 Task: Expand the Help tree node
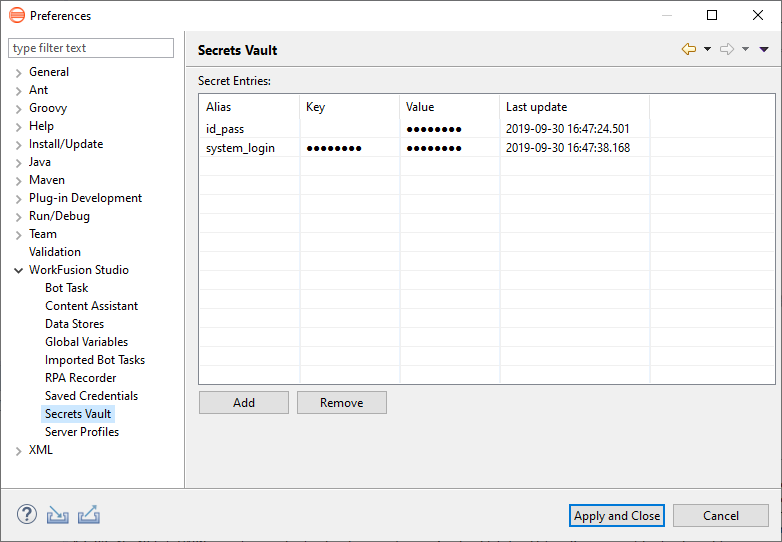(x=18, y=127)
